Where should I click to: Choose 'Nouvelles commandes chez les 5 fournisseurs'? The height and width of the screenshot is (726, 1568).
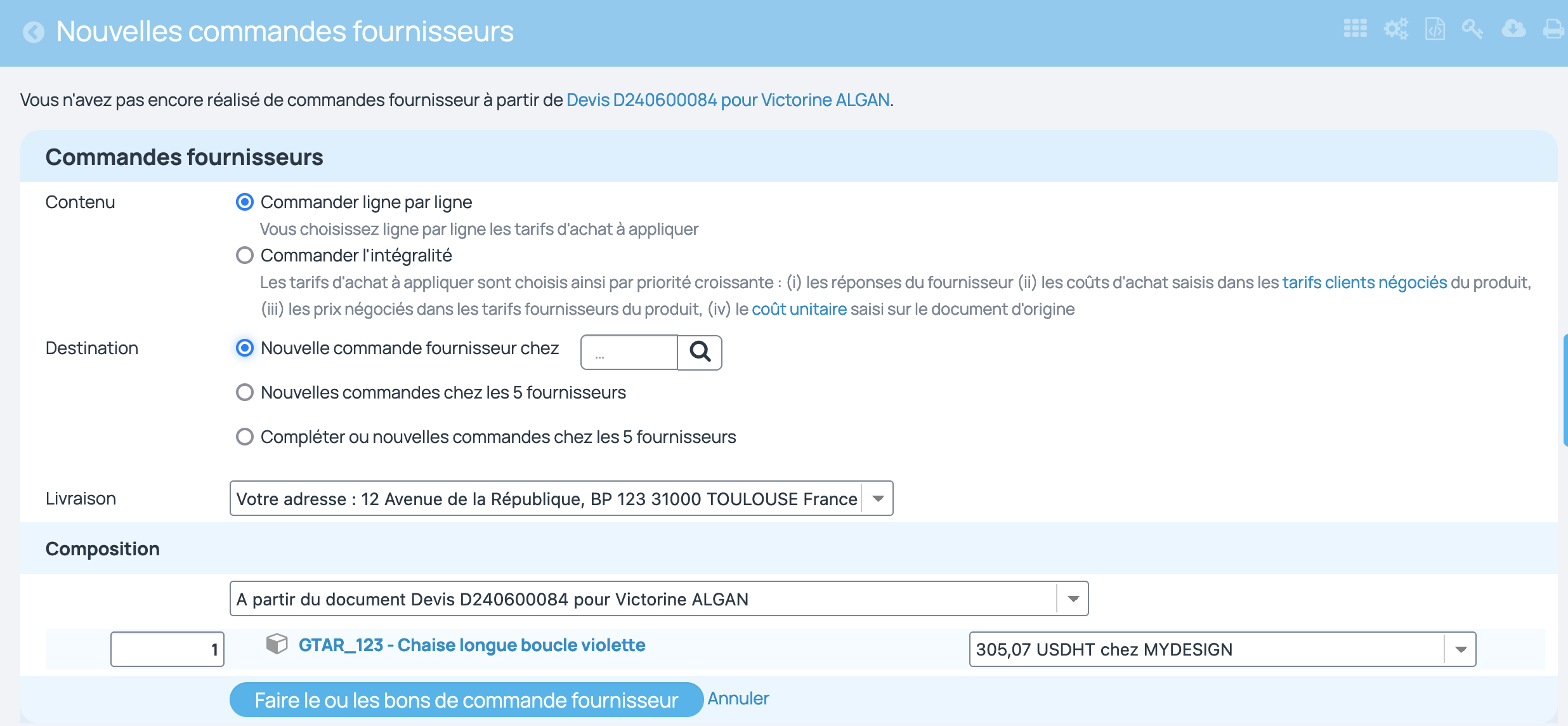click(245, 392)
